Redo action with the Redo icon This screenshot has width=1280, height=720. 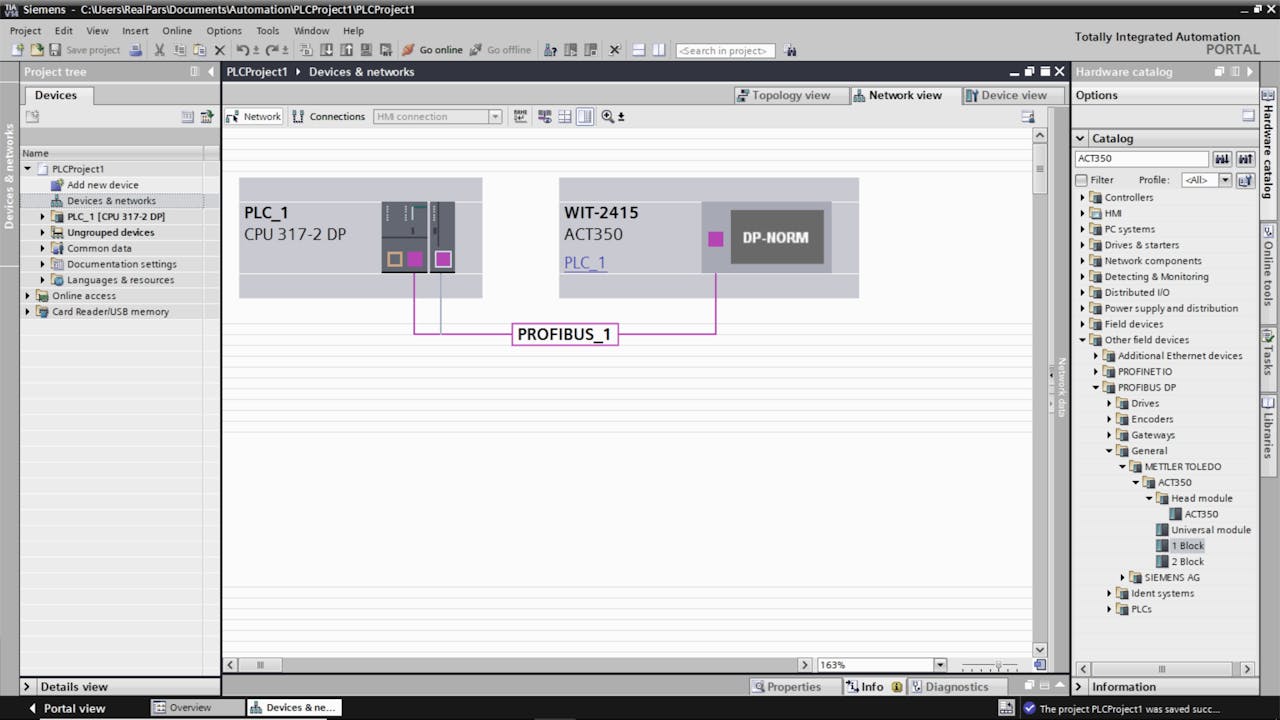271,50
